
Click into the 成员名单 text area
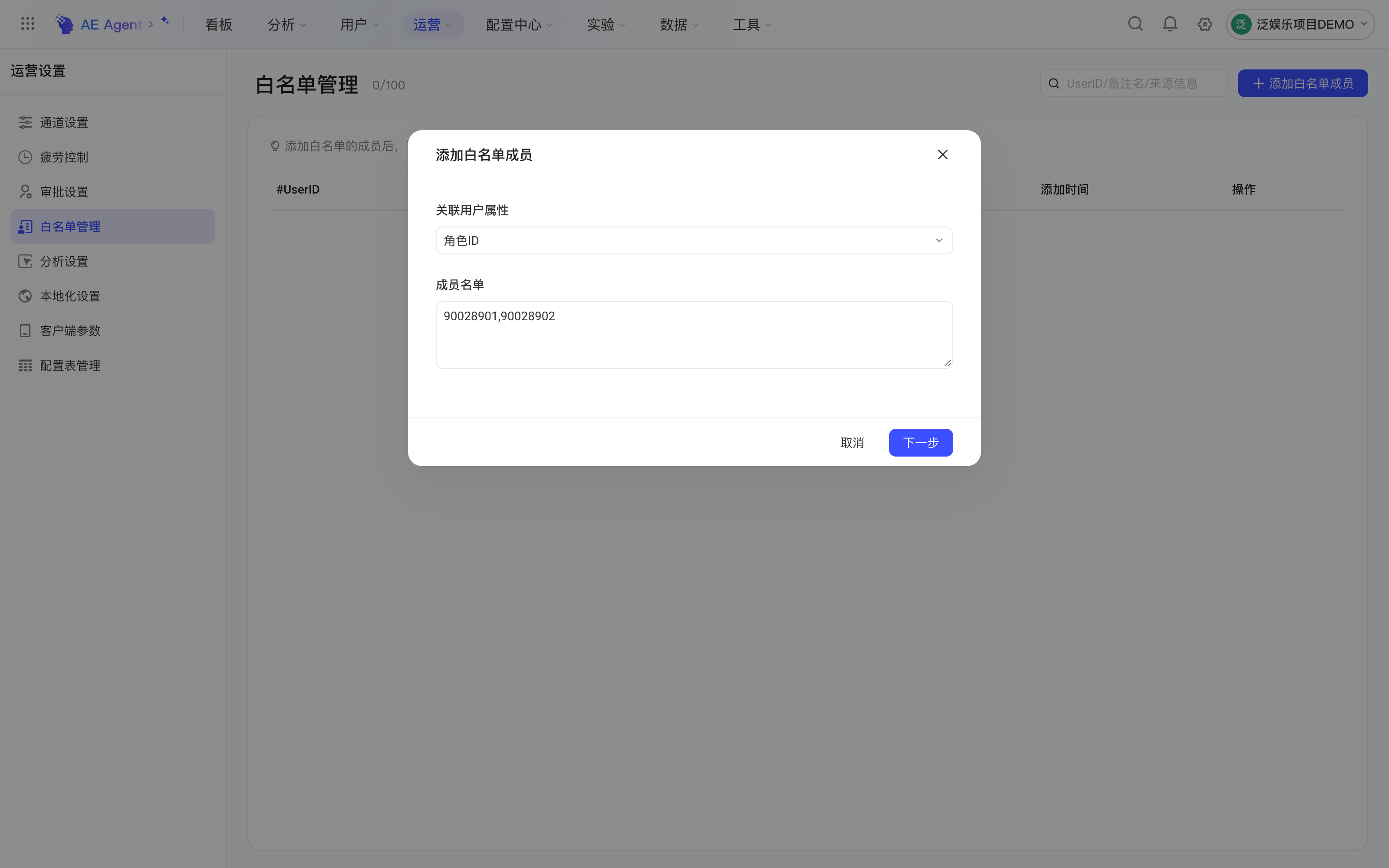point(694,335)
